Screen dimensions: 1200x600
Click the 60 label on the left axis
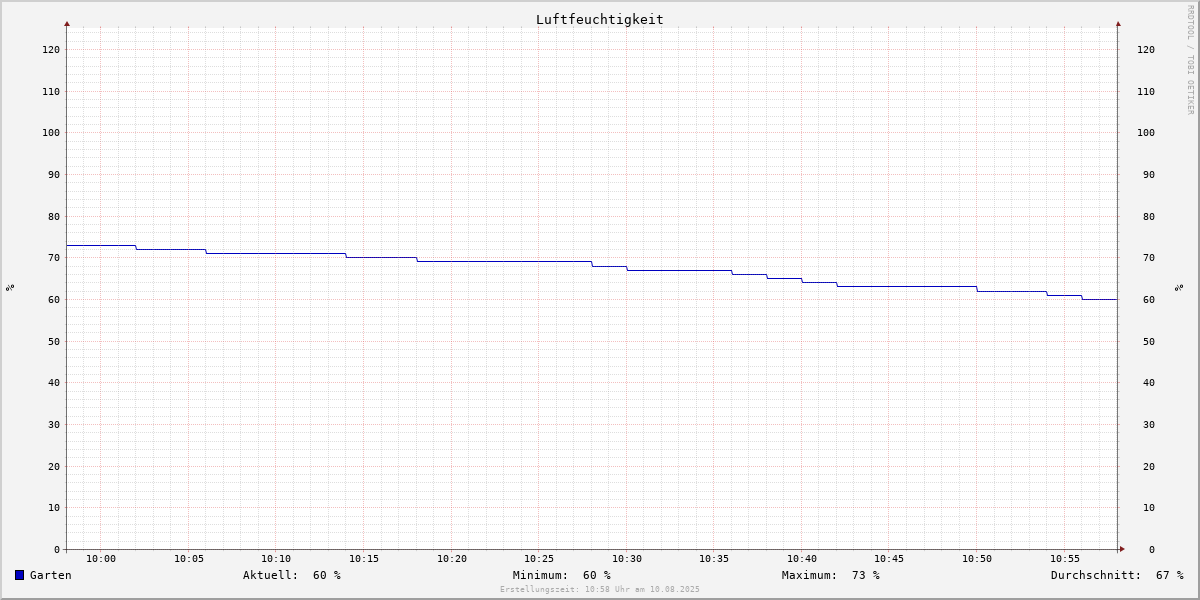[x=54, y=300]
